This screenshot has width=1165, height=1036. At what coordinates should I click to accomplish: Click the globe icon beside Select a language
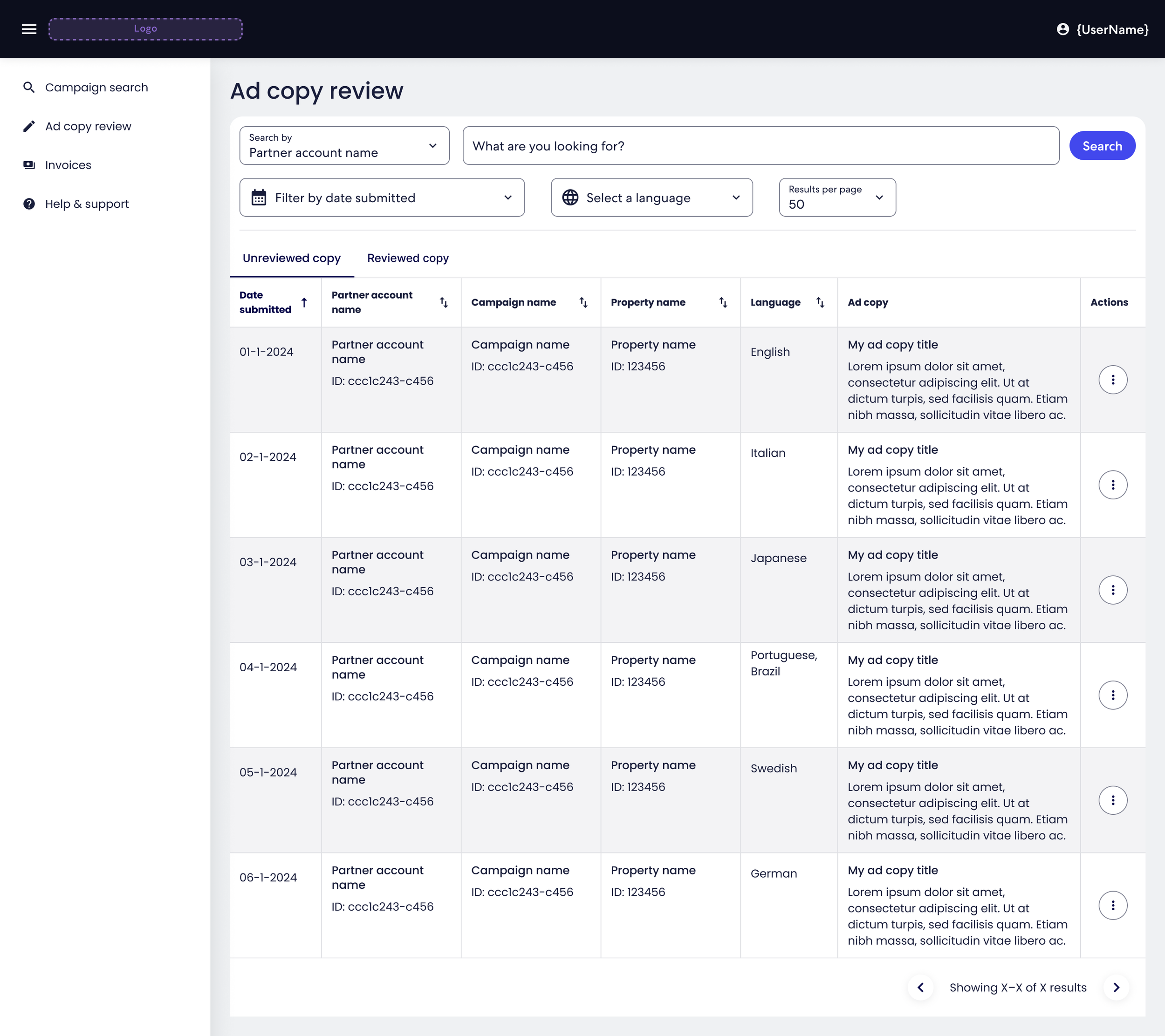[x=570, y=197]
